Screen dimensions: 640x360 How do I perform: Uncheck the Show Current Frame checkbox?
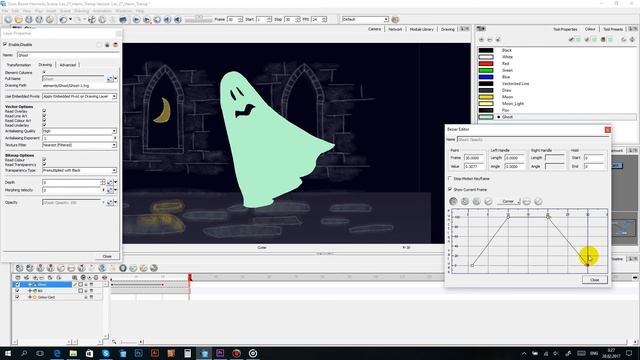pyautogui.click(x=450, y=189)
